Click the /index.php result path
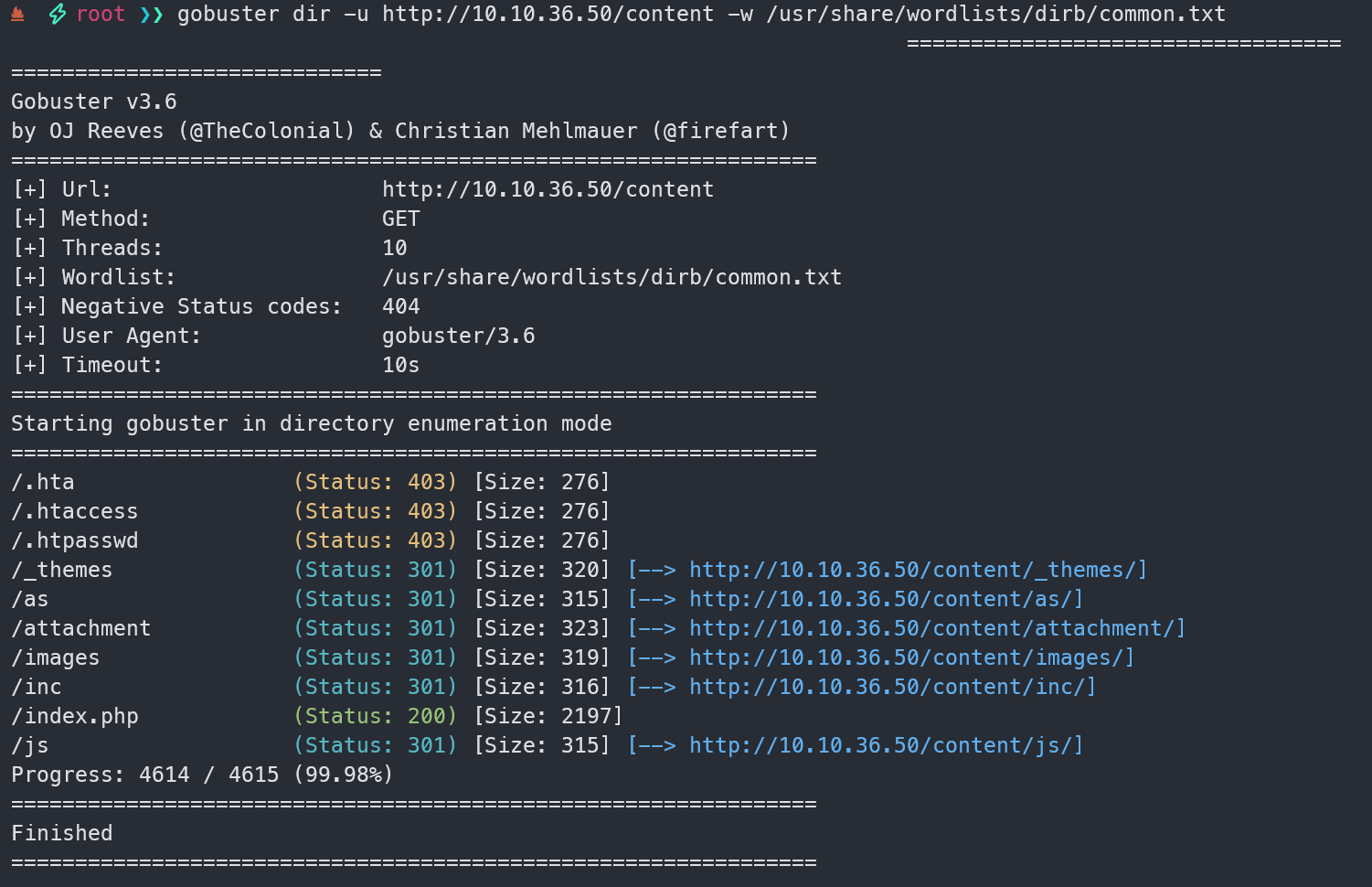Image resolution: width=1372 pixels, height=887 pixels. pyautogui.click(x=75, y=716)
